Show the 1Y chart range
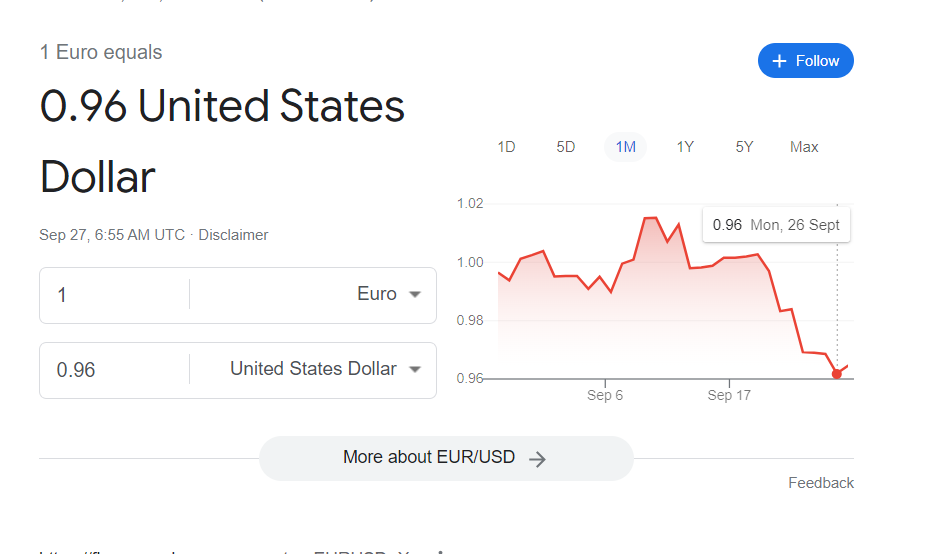 685,147
